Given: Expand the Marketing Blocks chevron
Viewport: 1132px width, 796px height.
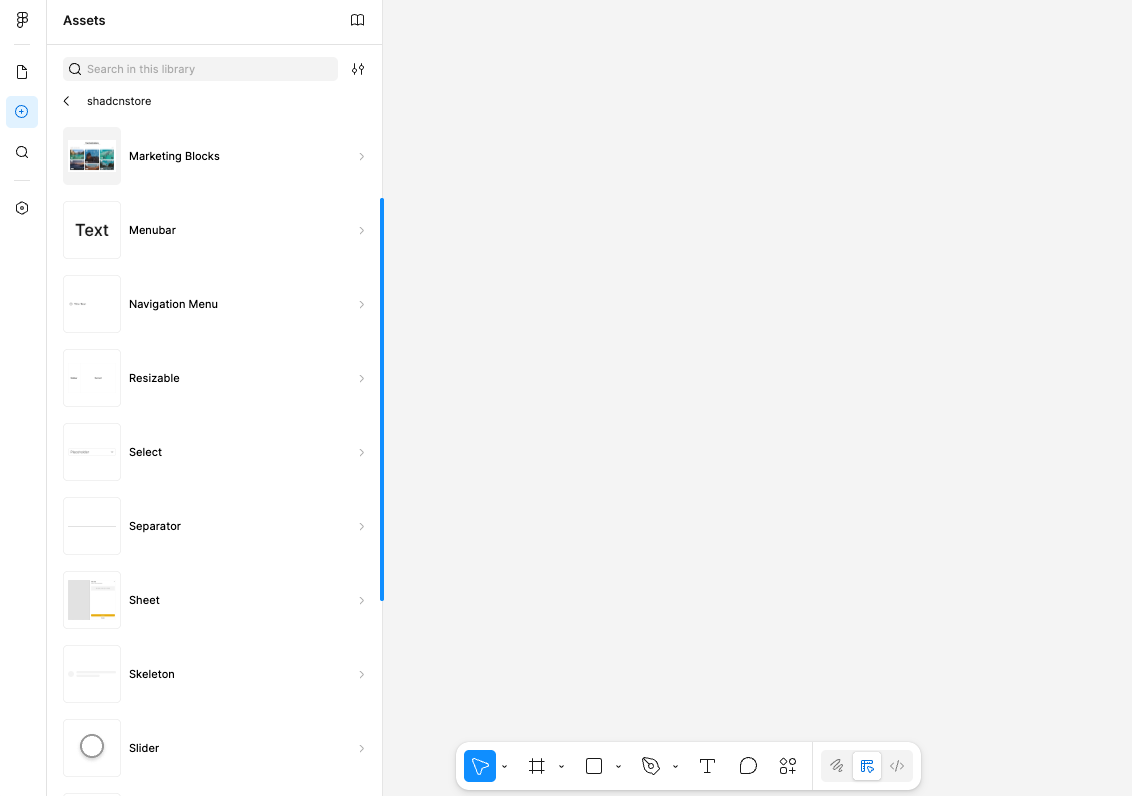Looking at the screenshot, I should click(x=362, y=157).
